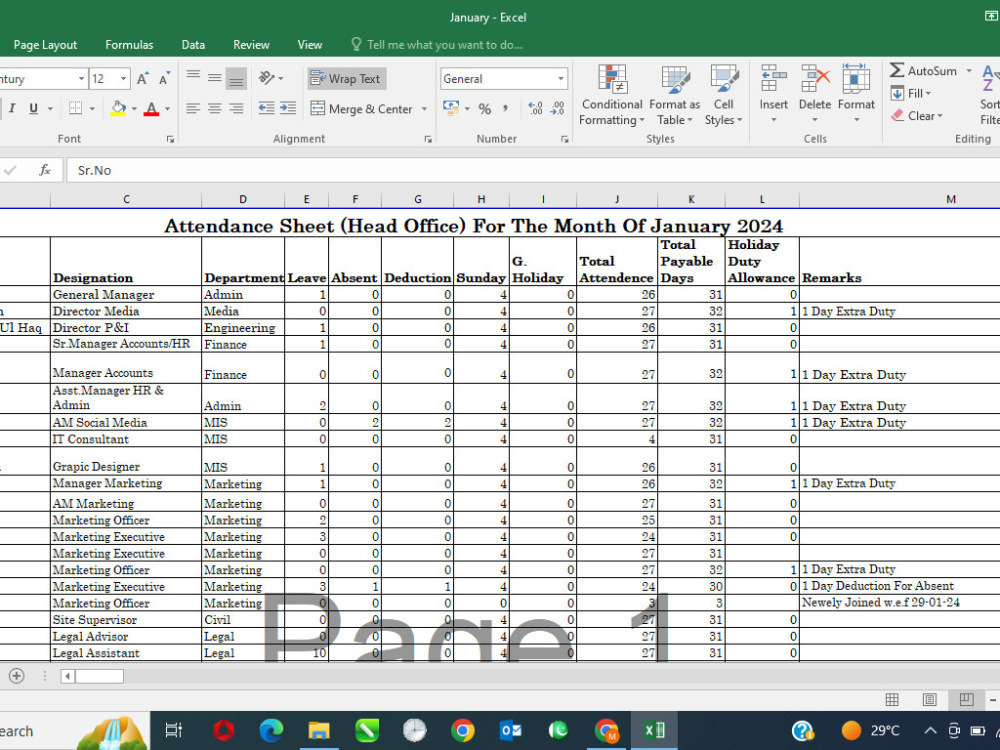Increase cell indent

point(288,108)
